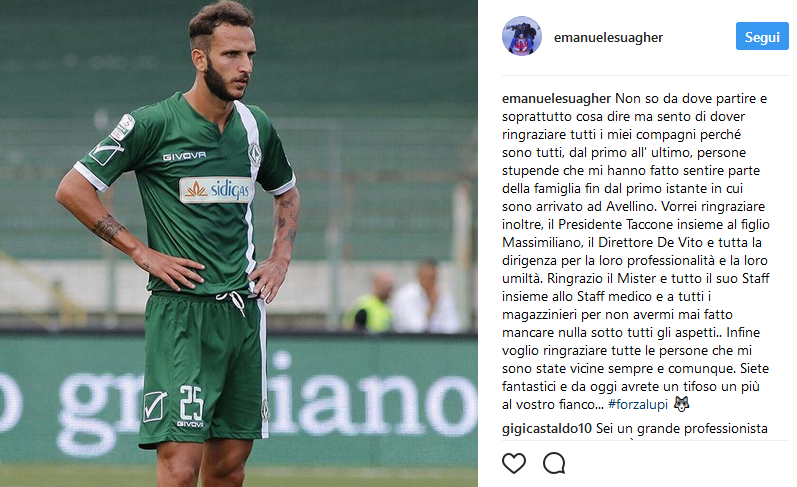Click the league badge on the jersey sleeve
Image resolution: width=797 pixels, height=487 pixels.
(122, 127)
